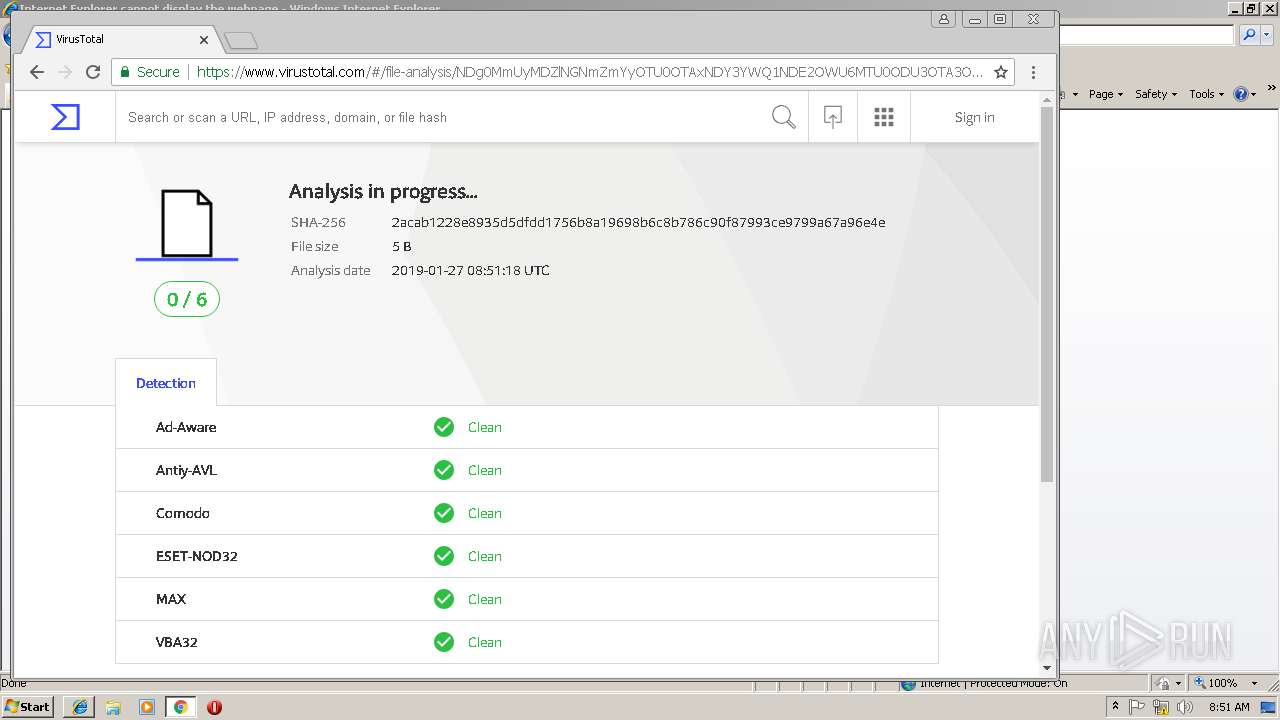This screenshot has width=1280, height=720.
Task: Click the search magnifier icon on VirusTotal
Action: (784, 117)
